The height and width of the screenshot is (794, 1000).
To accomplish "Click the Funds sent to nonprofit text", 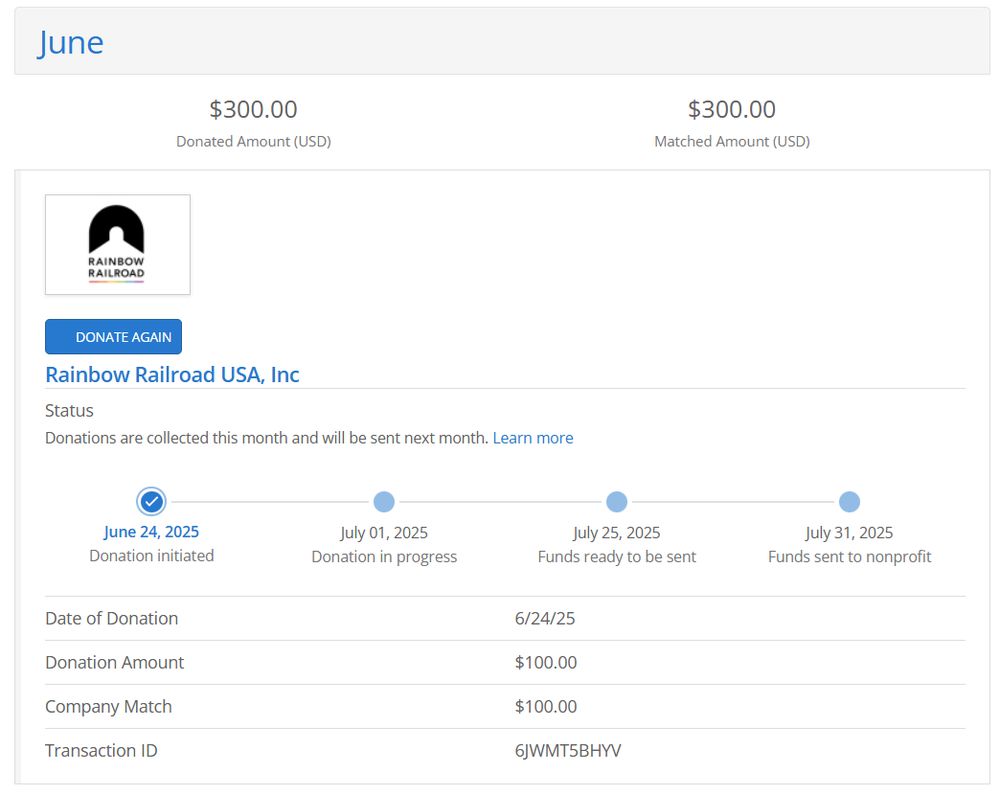I will coord(849,557).
